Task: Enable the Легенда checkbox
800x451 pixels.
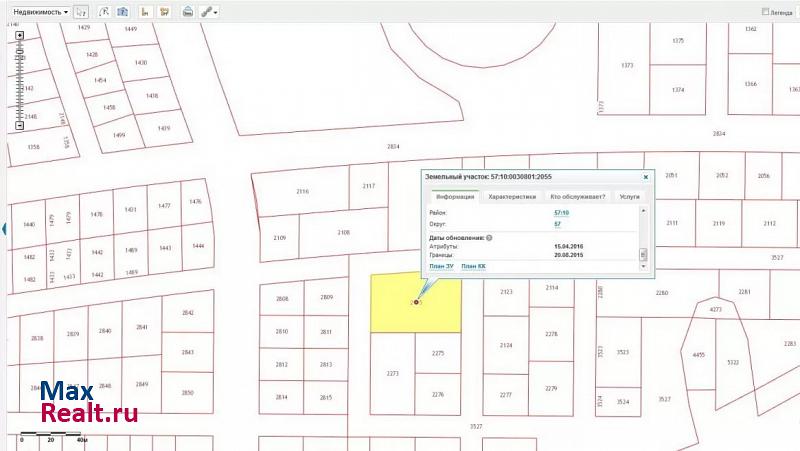Action: point(765,13)
